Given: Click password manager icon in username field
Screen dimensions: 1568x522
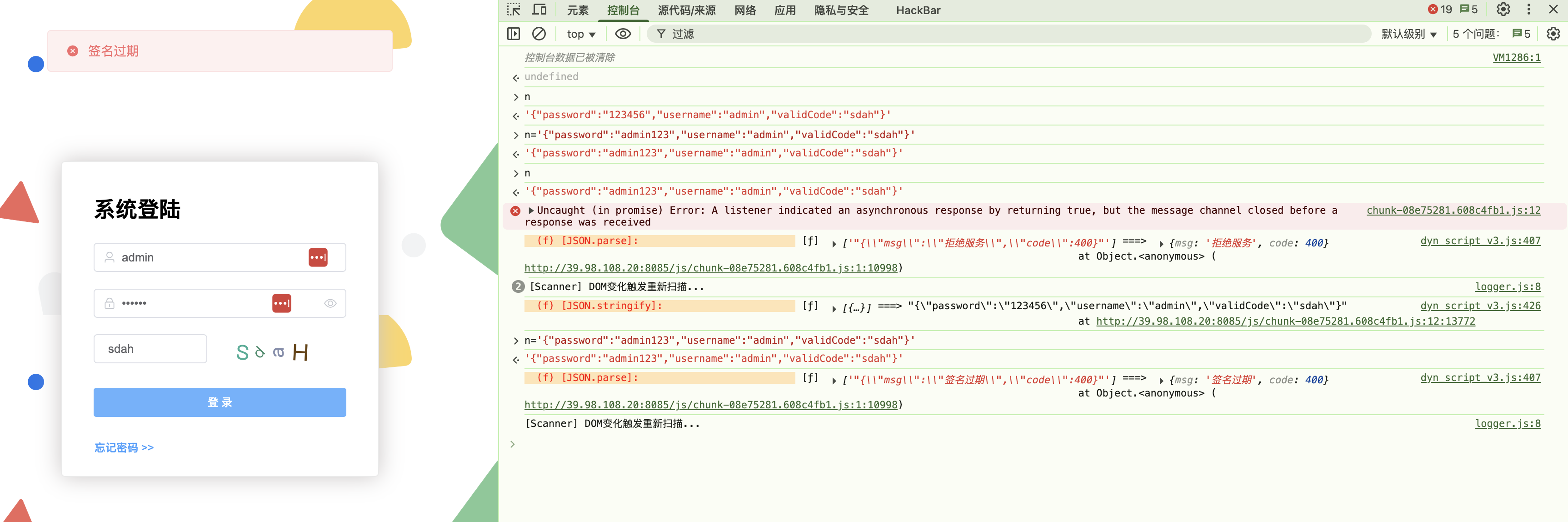Looking at the screenshot, I should point(318,257).
